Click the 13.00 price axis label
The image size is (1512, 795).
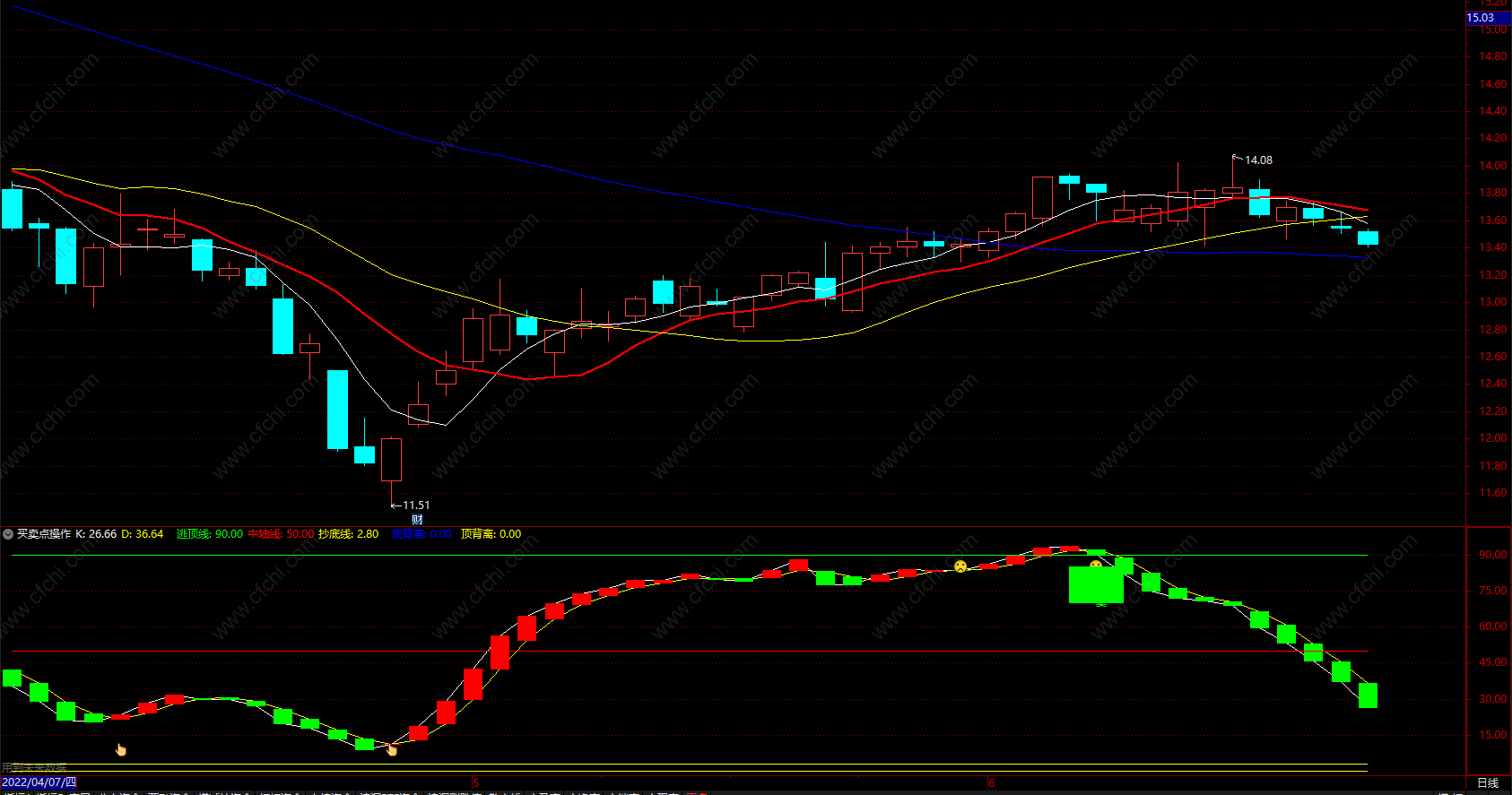pos(1493,302)
